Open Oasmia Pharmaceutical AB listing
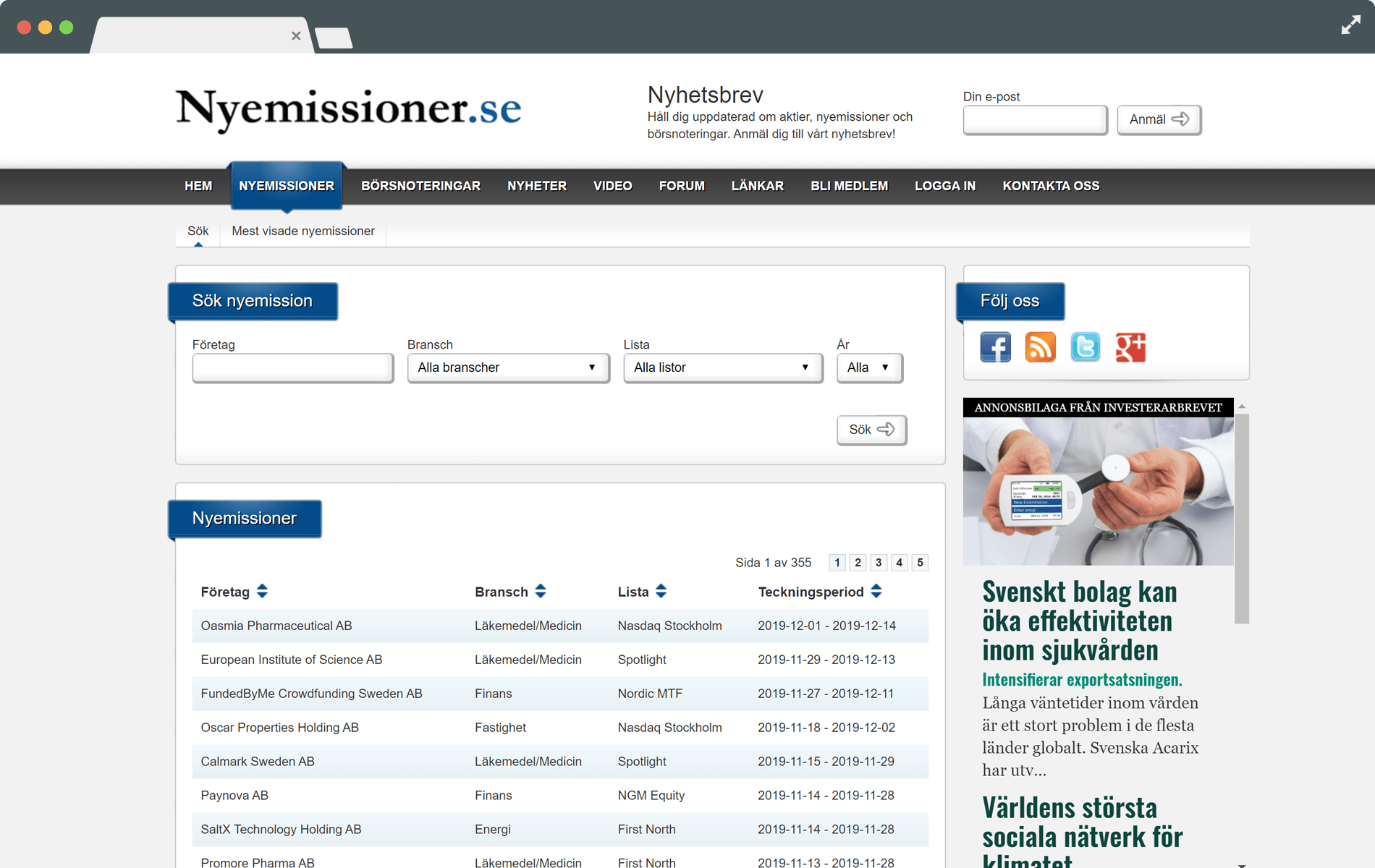The height and width of the screenshot is (868, 1375). click(276, 626)
